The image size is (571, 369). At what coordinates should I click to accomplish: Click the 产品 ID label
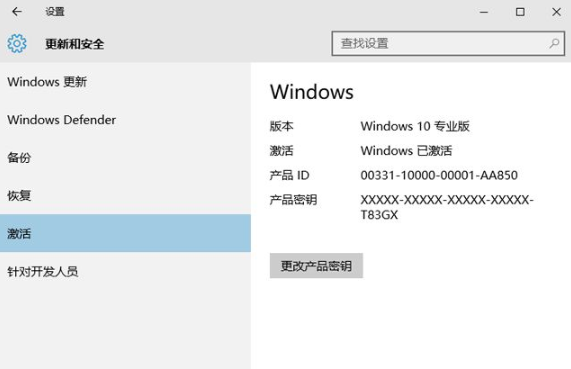[290, 175]
